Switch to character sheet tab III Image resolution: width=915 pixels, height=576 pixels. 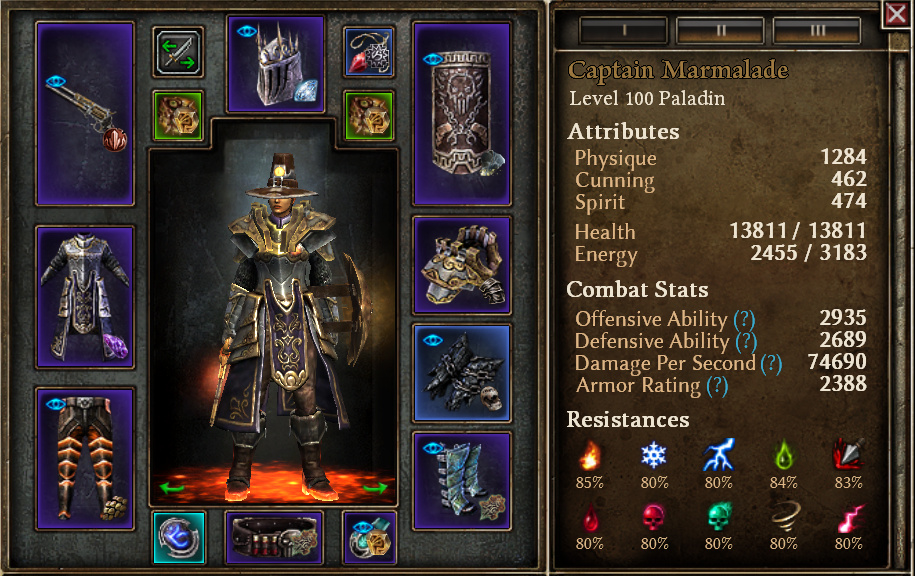click(816, 30)
